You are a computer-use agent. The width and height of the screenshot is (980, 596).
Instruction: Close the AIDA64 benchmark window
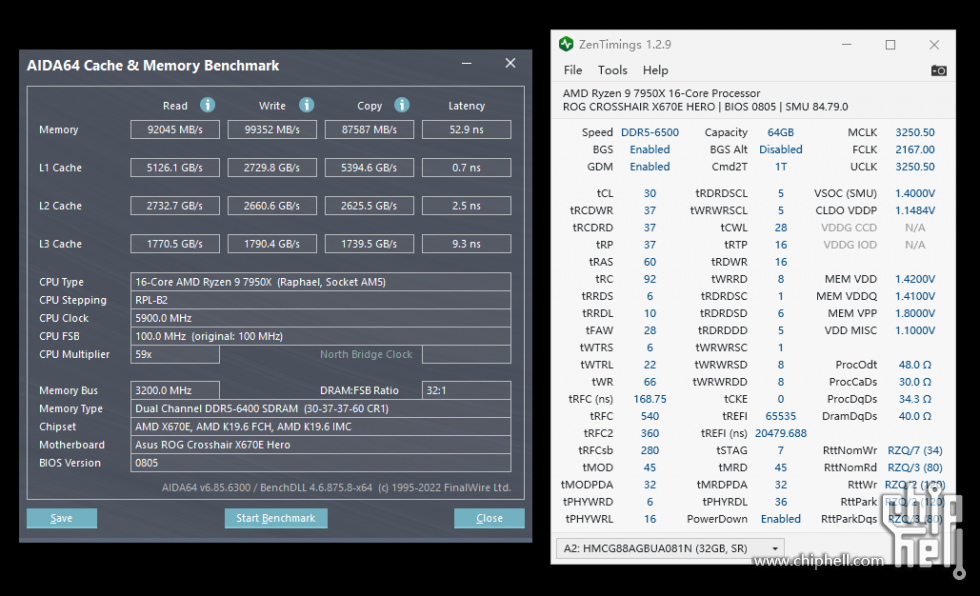point(511,63)
